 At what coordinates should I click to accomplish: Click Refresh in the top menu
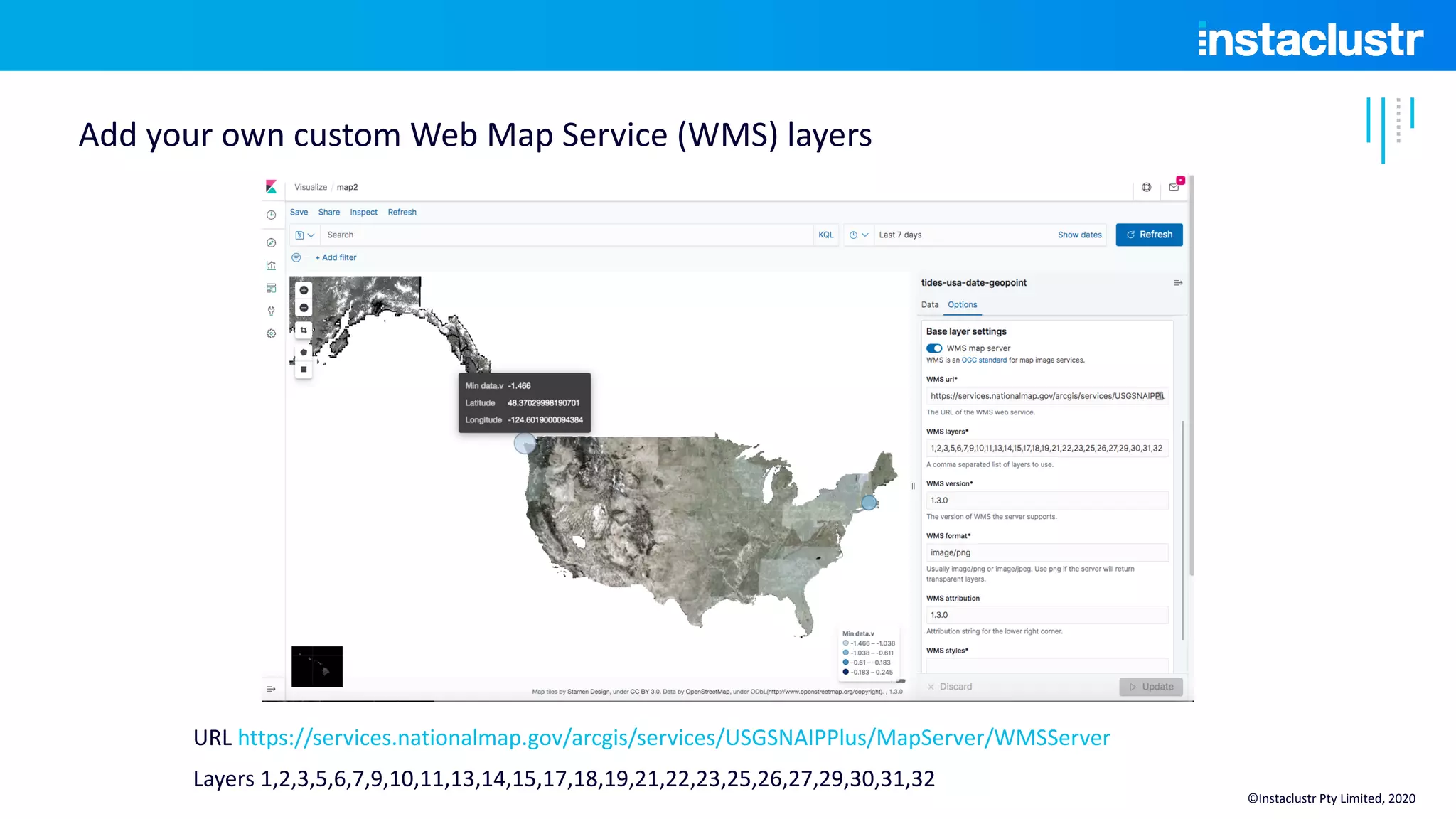402,212
